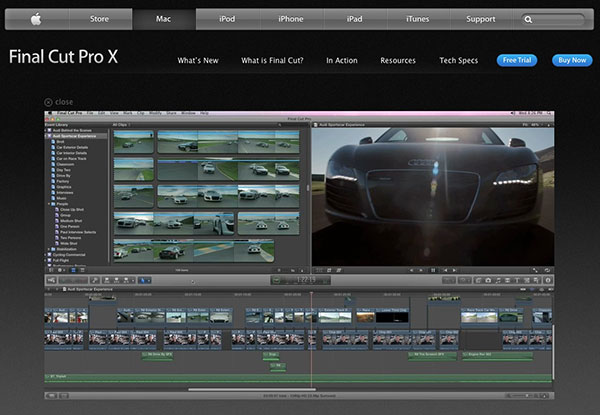Open the Music and Sound browser icon
Screen dimensions: 600x415
point(498,280)
